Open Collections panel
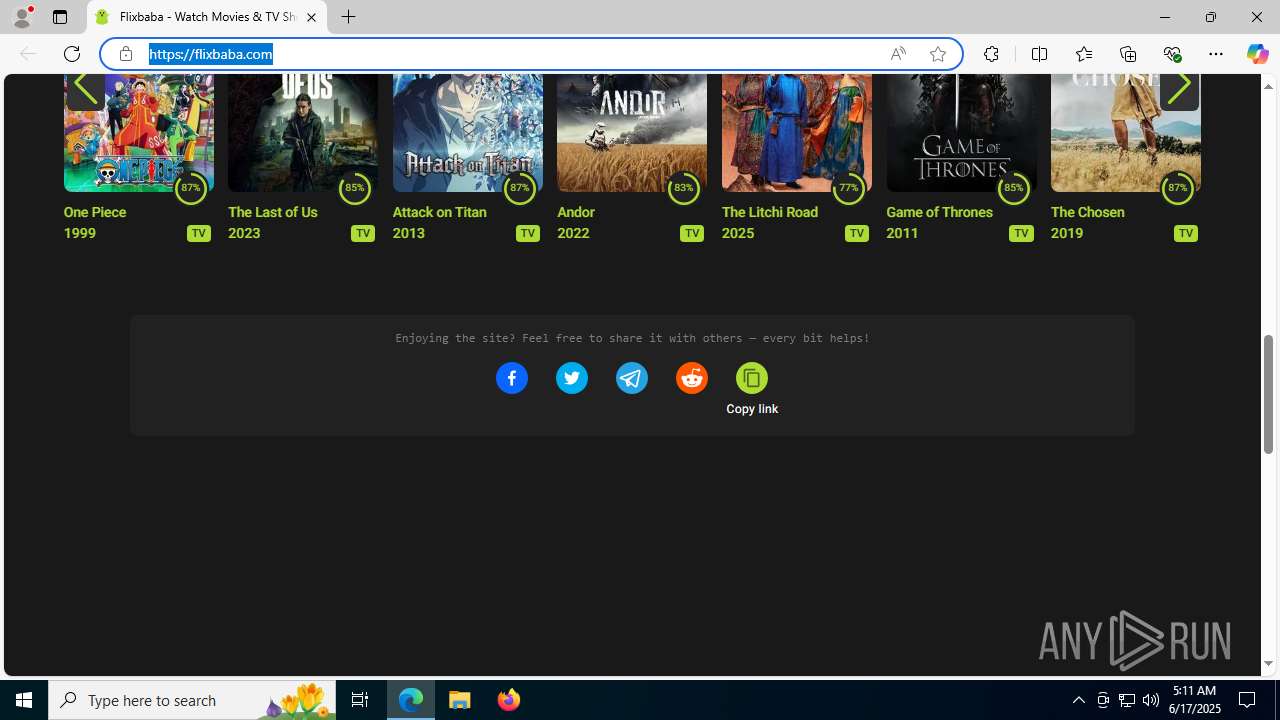The width and height of the screenshot is (1280, 720). 1128,54
